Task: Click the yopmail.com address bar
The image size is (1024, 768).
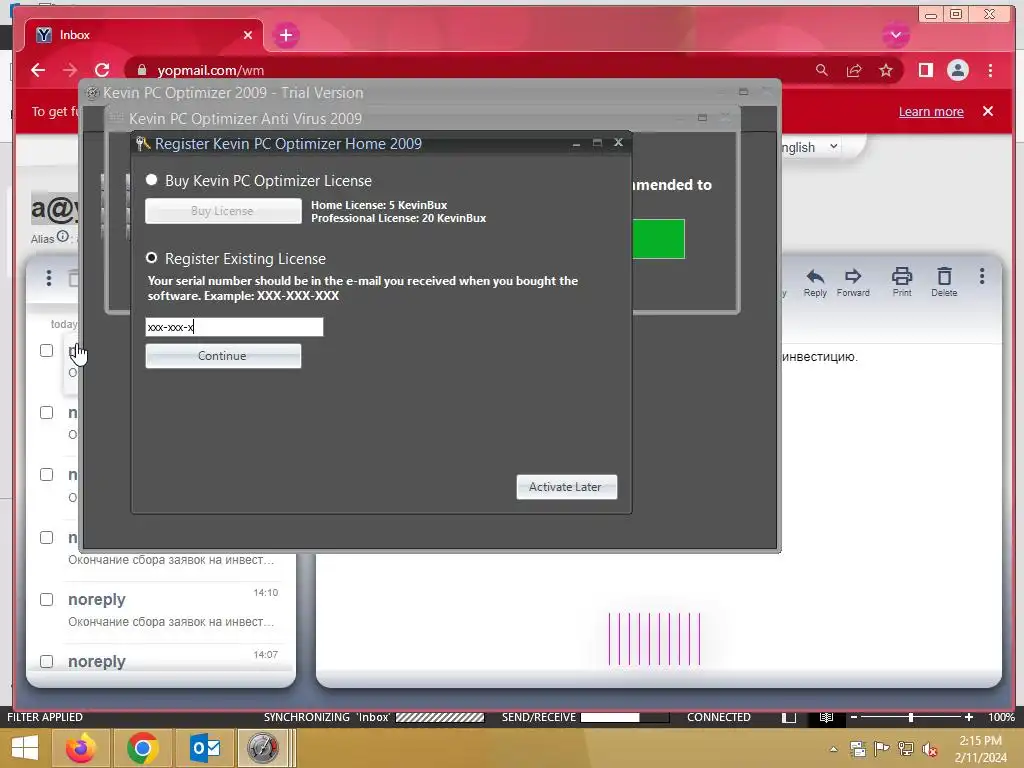Action: click(470, 70)
